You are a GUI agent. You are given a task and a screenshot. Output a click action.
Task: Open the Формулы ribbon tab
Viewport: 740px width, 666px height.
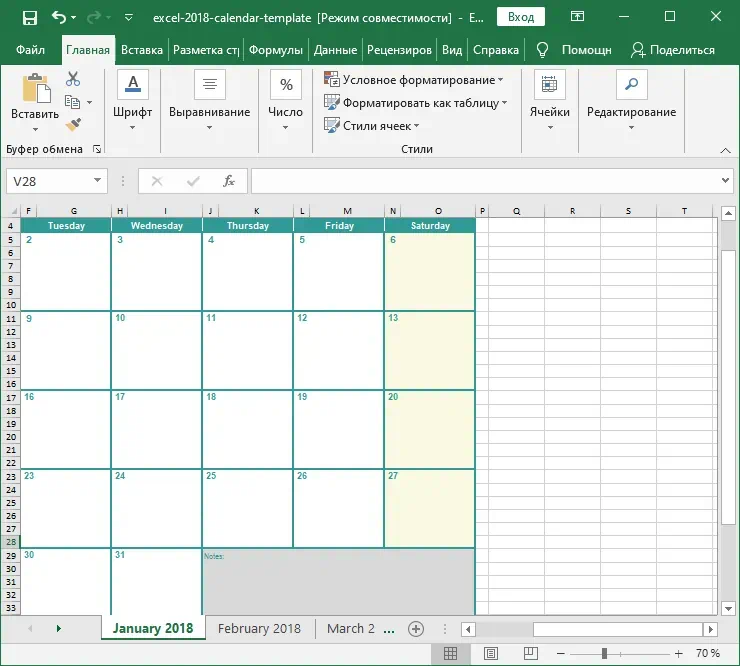tap(277, 50)
